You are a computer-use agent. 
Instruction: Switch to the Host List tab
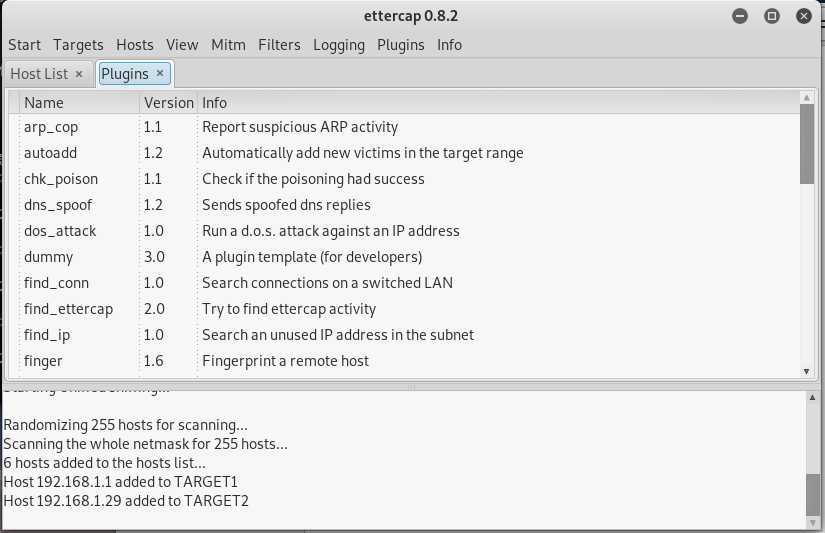click(39, 74)
